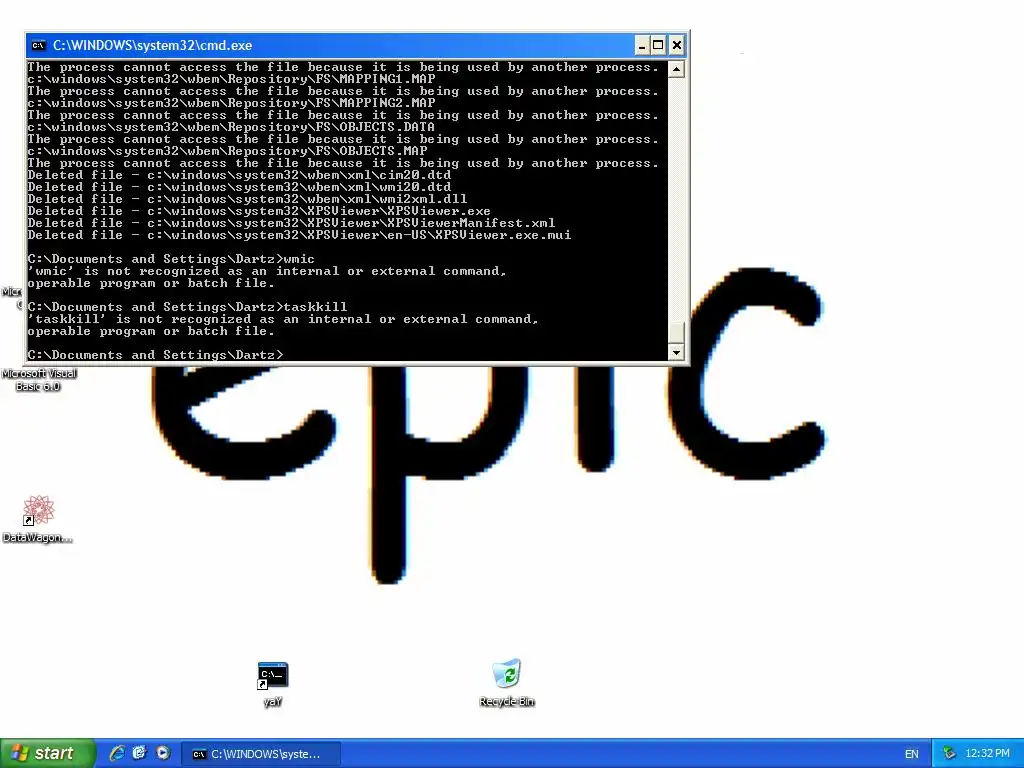Click the 12:32 PM clock
This screenshot has width=1024, height=768.
pos(987,754)
